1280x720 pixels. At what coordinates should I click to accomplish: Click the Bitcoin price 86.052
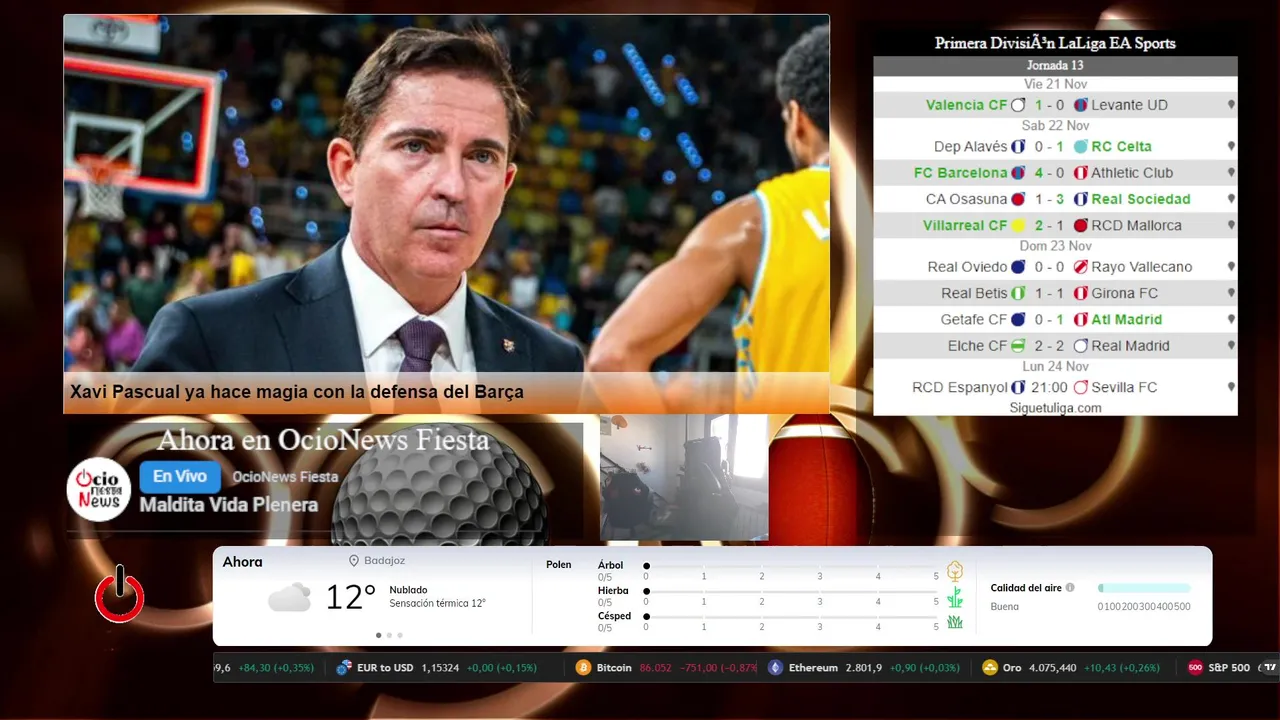(x=656, y=668)
